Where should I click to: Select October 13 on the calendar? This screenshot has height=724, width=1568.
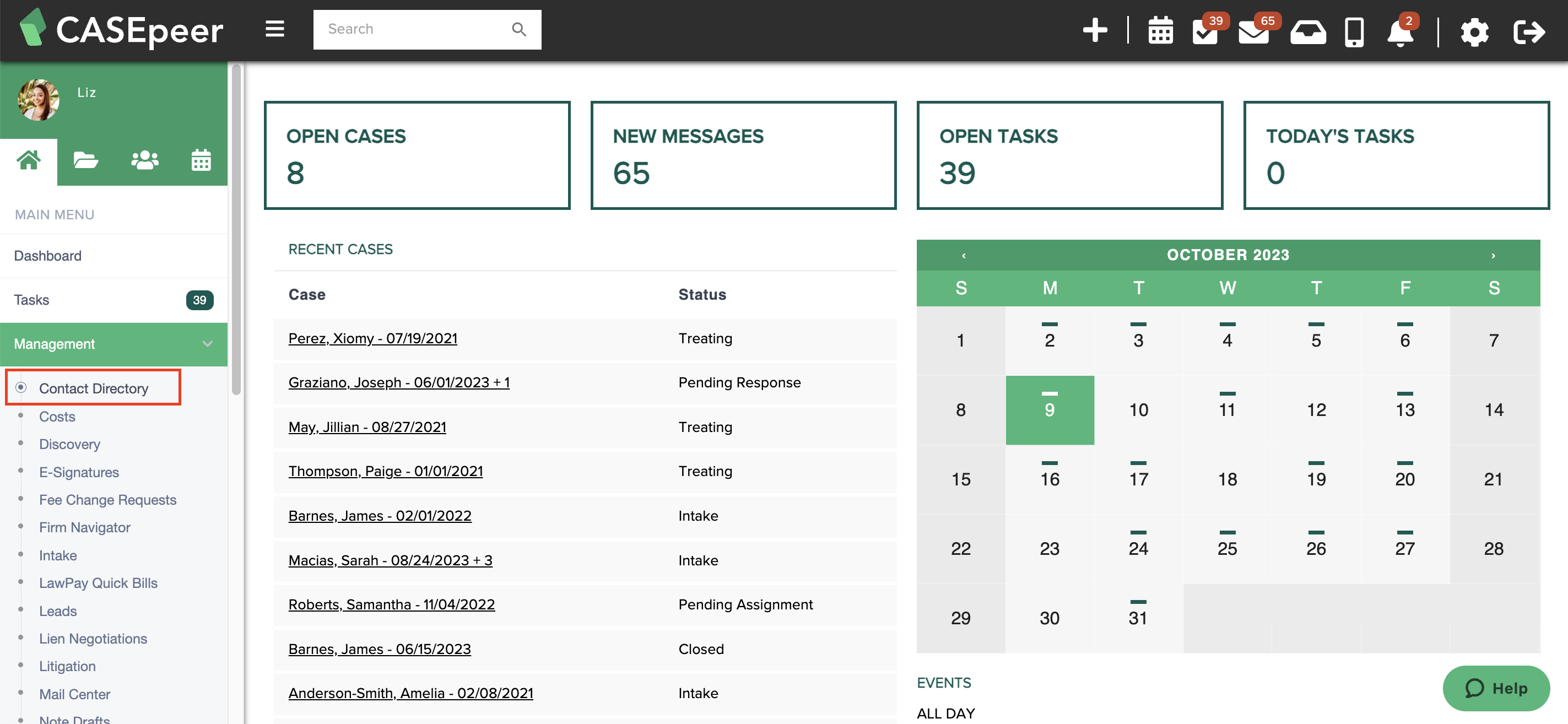[1405, 410]
